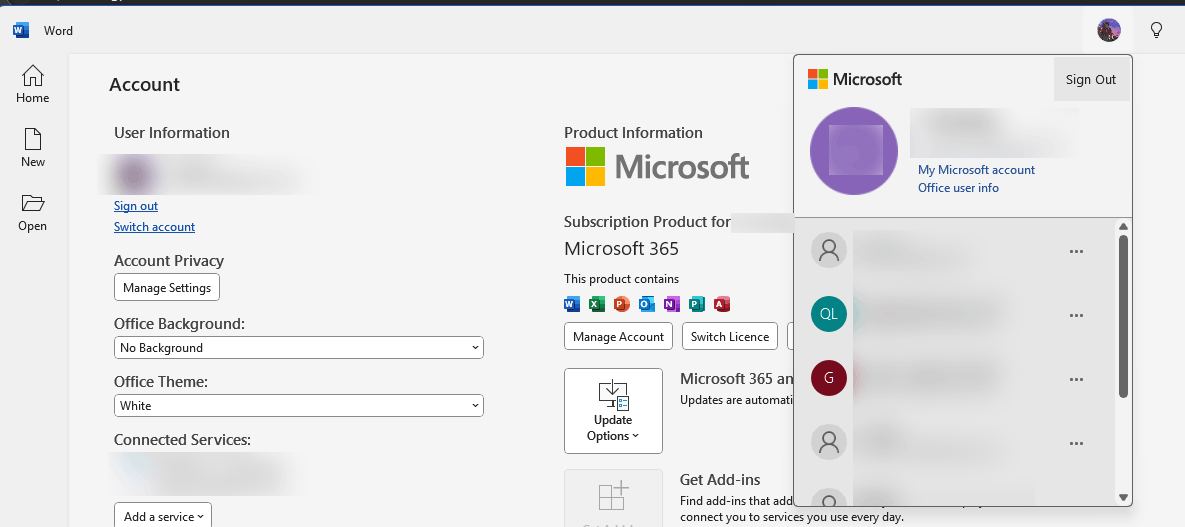Open more options for the QL account
Image resolution: width=1185 pixels, height=527 pixels.
(x=1077, y=315)
